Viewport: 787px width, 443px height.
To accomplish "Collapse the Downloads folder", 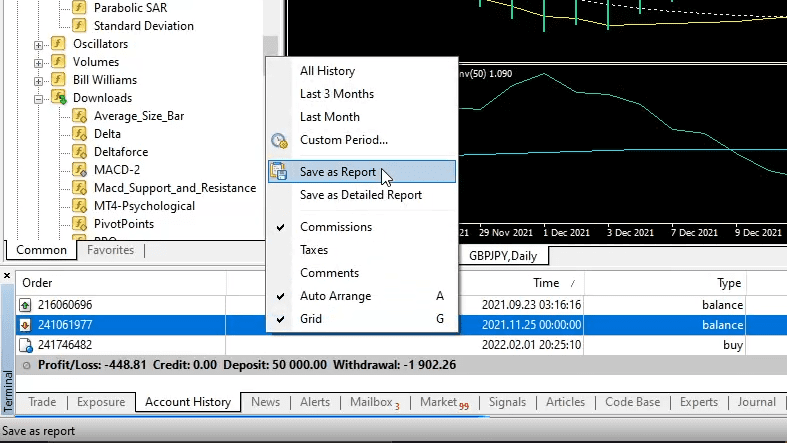I will (39, 98).
